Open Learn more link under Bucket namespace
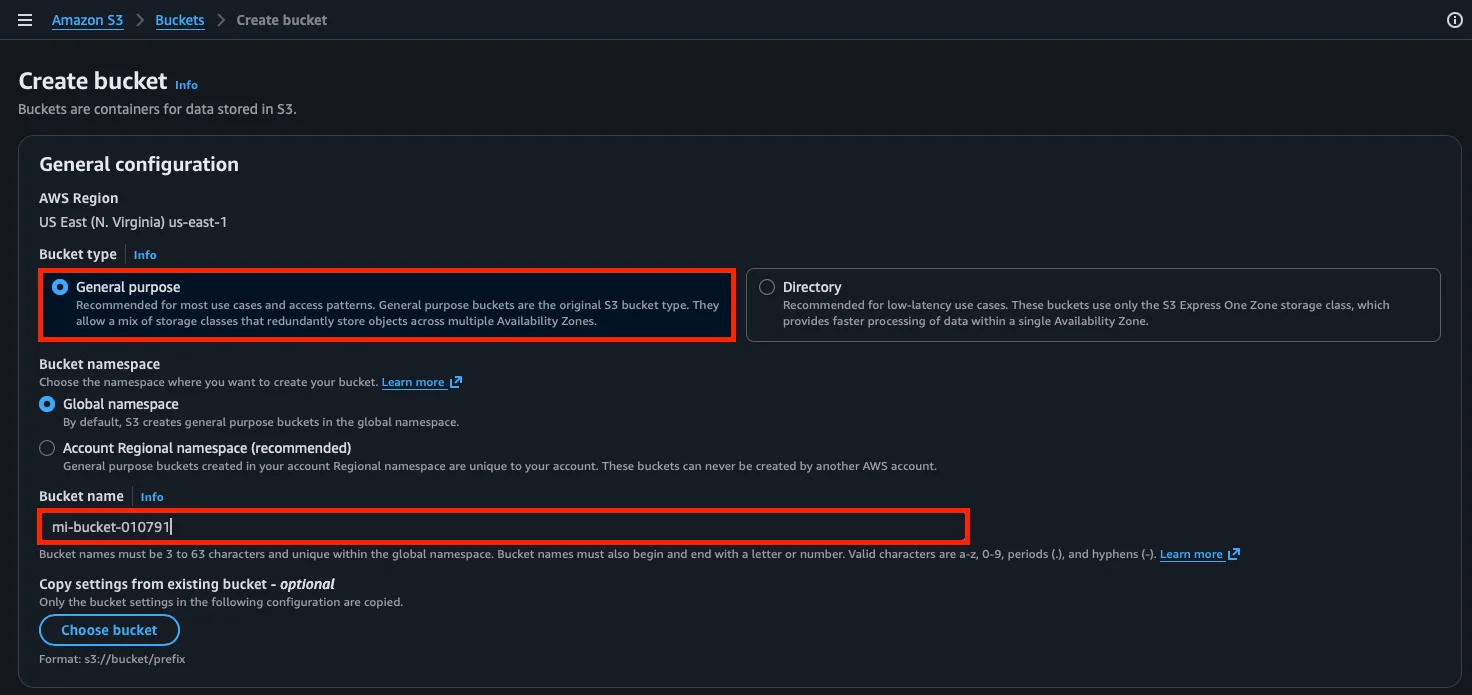This screenshot has height=695, width=1472. pos(413,382)
